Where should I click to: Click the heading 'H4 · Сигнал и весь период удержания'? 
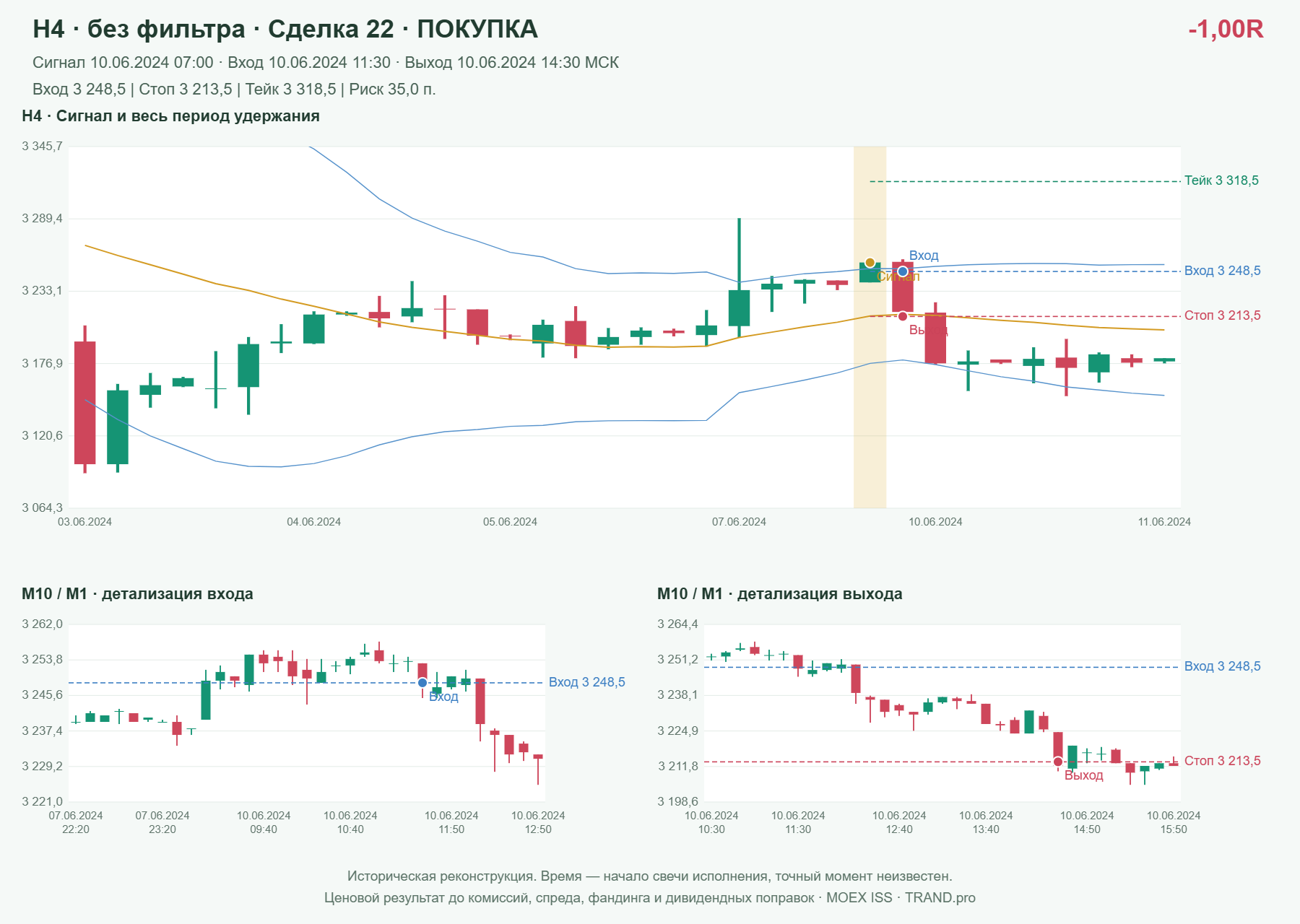pos(170,116)
